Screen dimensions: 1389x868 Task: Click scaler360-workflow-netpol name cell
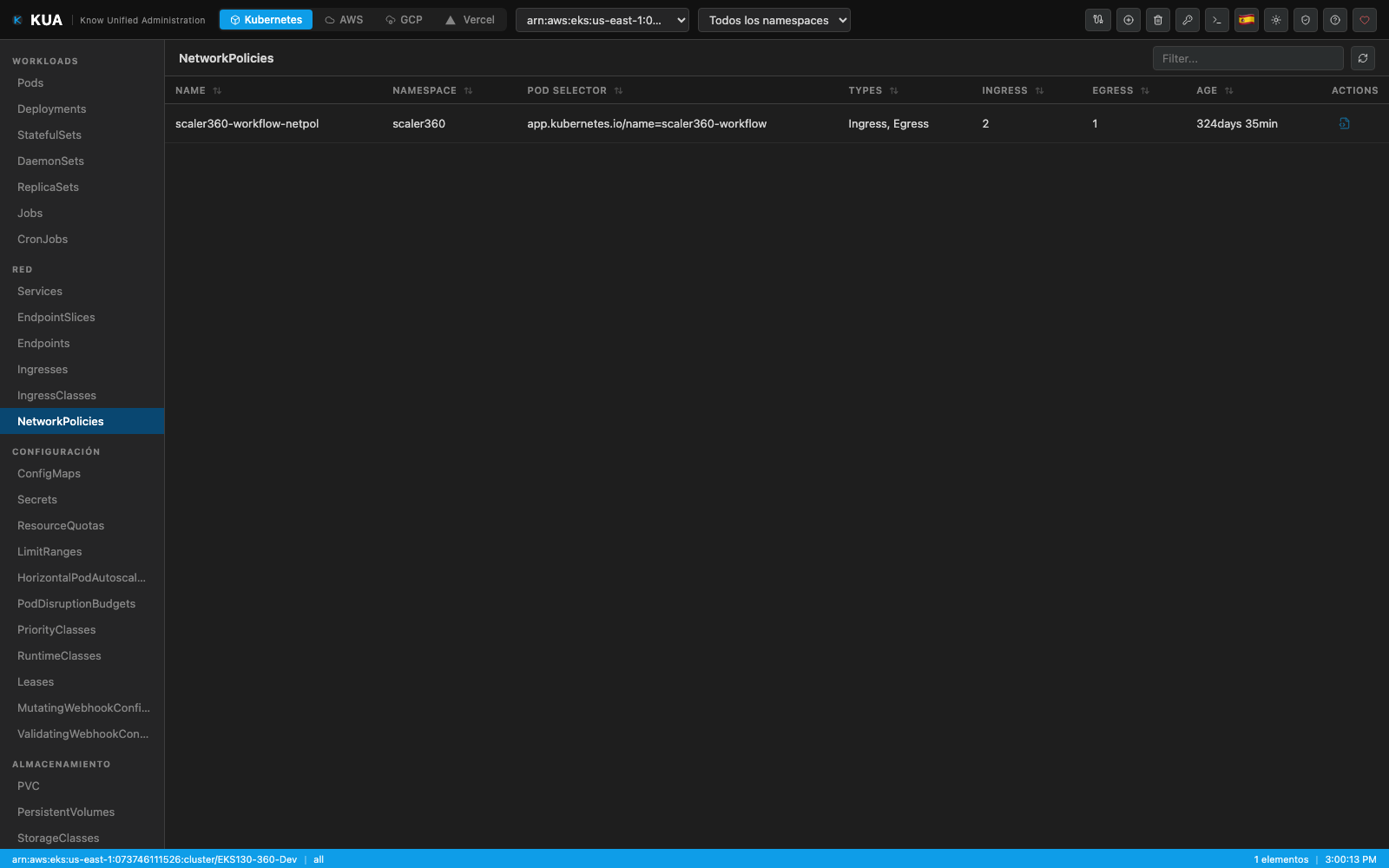point(247,124)
